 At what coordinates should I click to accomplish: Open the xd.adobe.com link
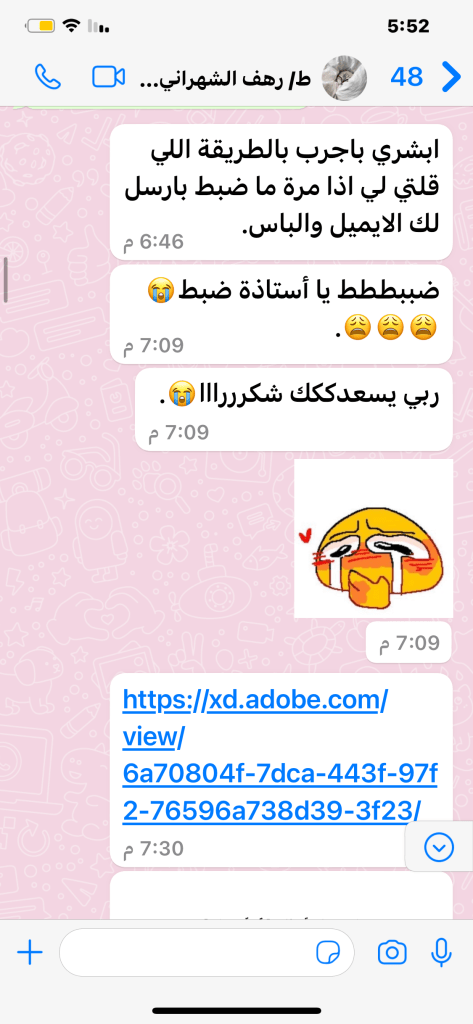[280, 755]
